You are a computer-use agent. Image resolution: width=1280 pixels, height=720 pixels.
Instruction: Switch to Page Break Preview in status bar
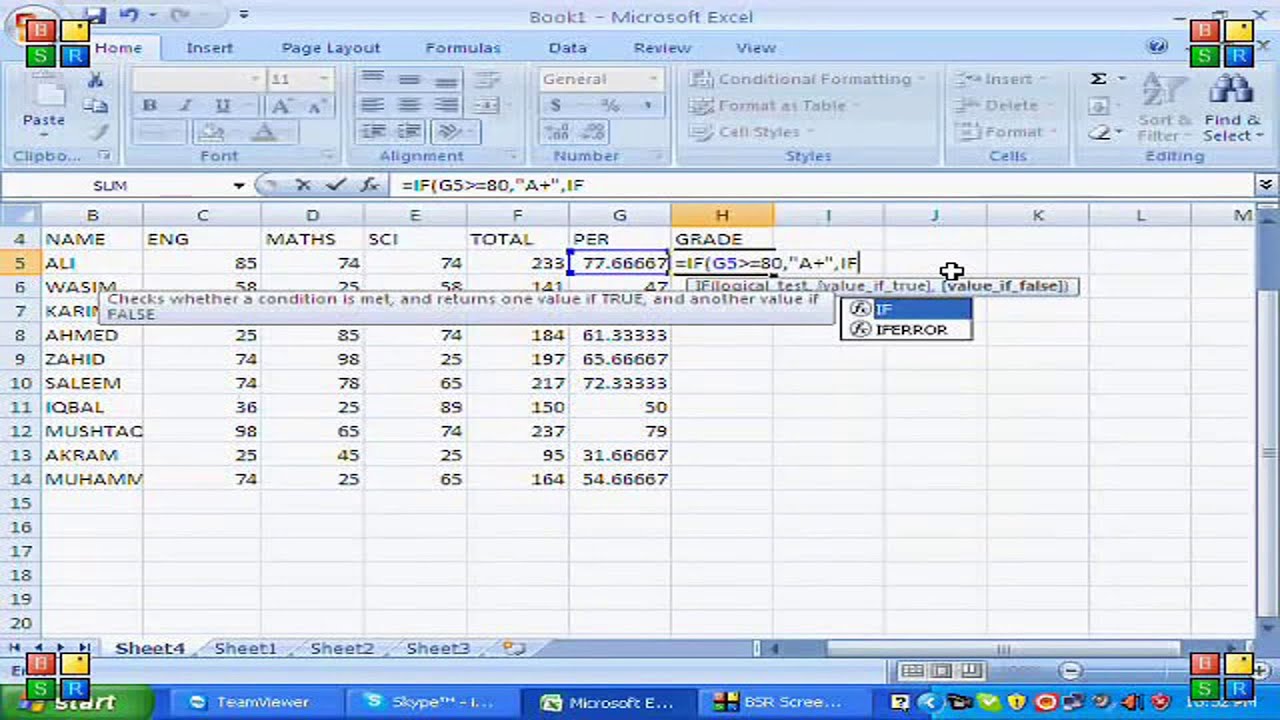(x=969, y=671)
